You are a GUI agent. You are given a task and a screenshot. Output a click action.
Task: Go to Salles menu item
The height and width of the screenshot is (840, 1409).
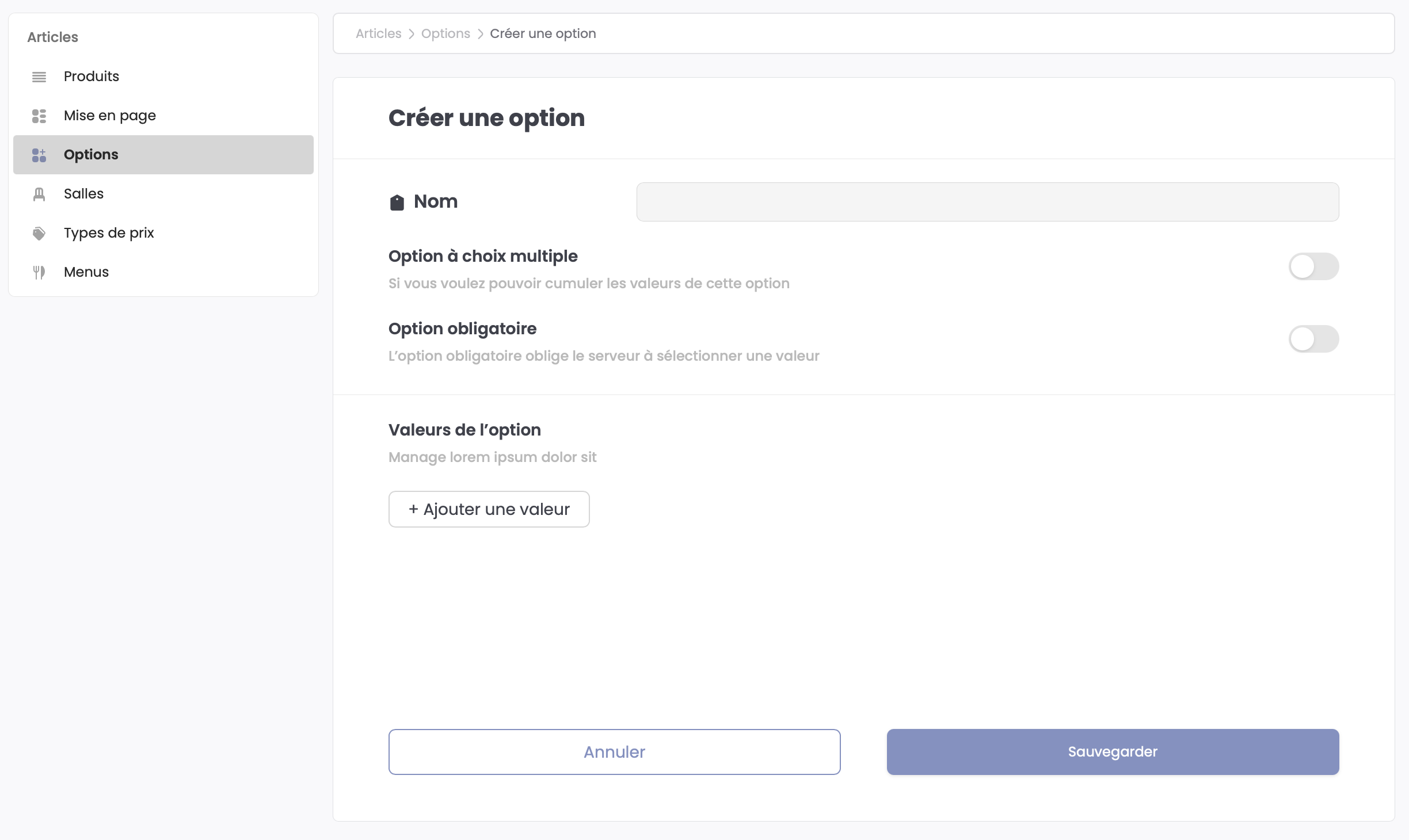coord(84,194)
